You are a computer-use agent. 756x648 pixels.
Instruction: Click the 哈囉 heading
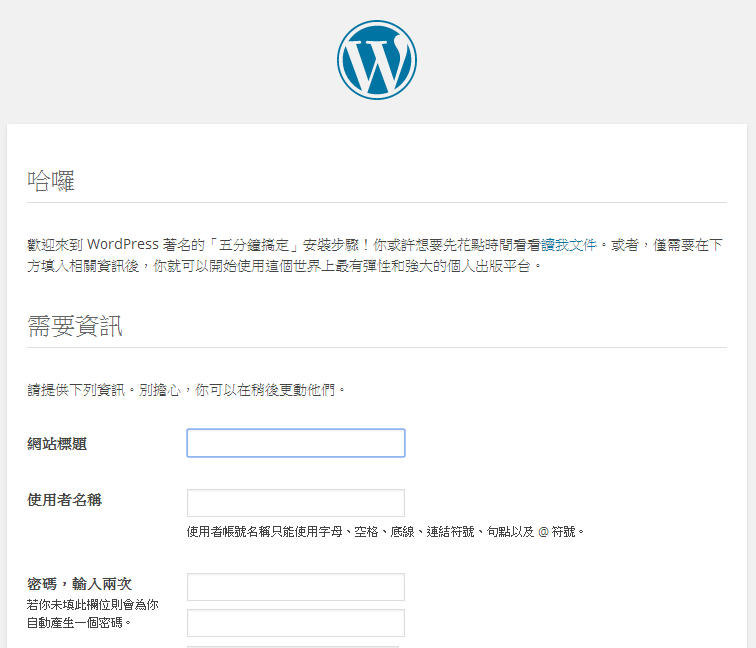51,181
